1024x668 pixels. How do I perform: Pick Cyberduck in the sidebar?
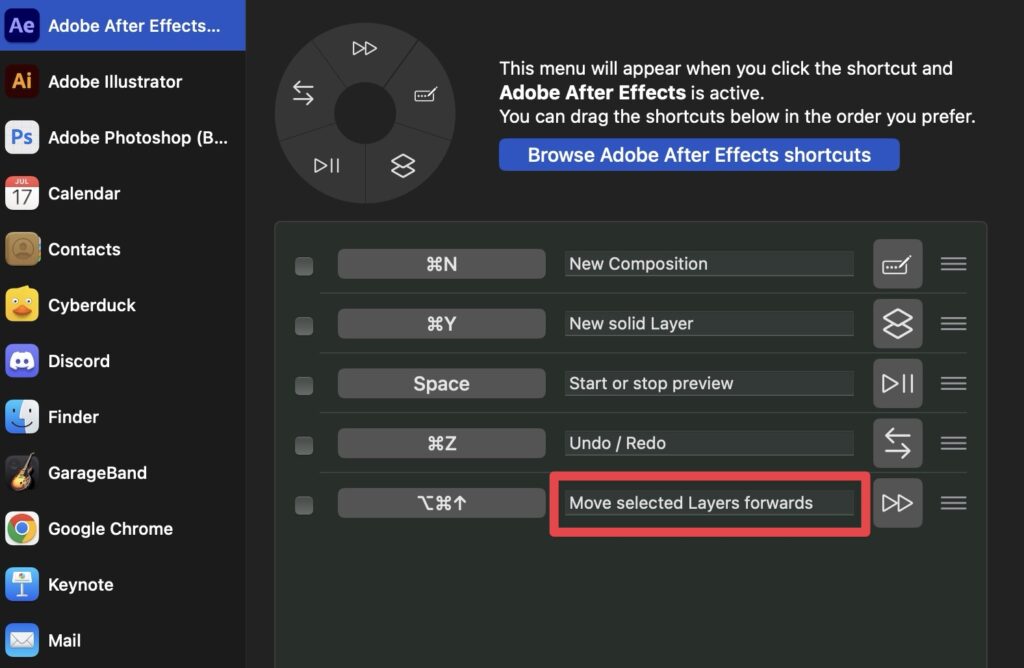click(123, 305)
